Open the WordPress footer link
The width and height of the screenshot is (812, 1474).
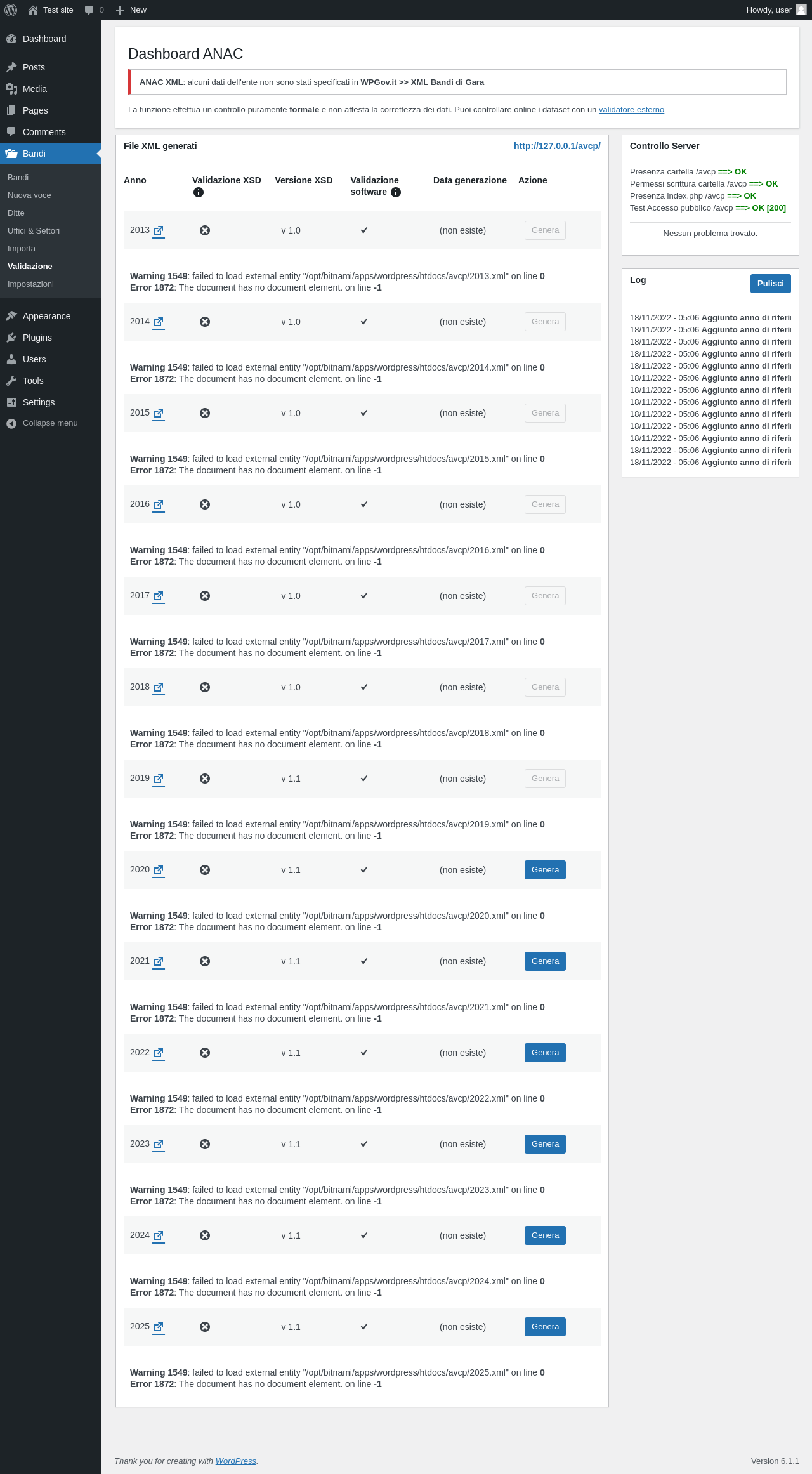[236, 1461]
